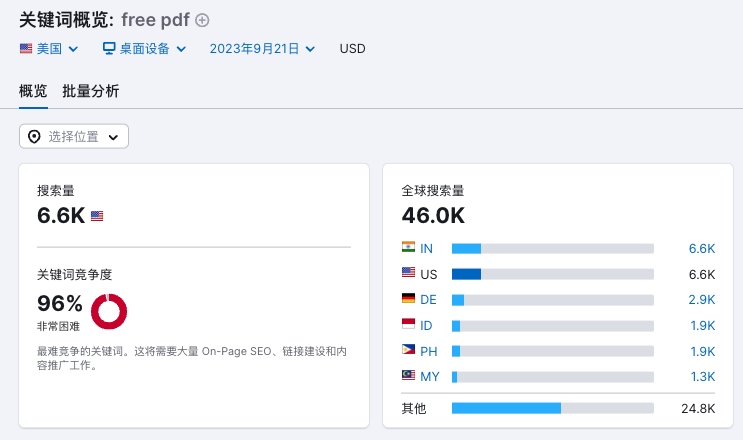Open the 选择位置 location selector
The height and width of the screenshot is (440, 743).
[74, 137]
